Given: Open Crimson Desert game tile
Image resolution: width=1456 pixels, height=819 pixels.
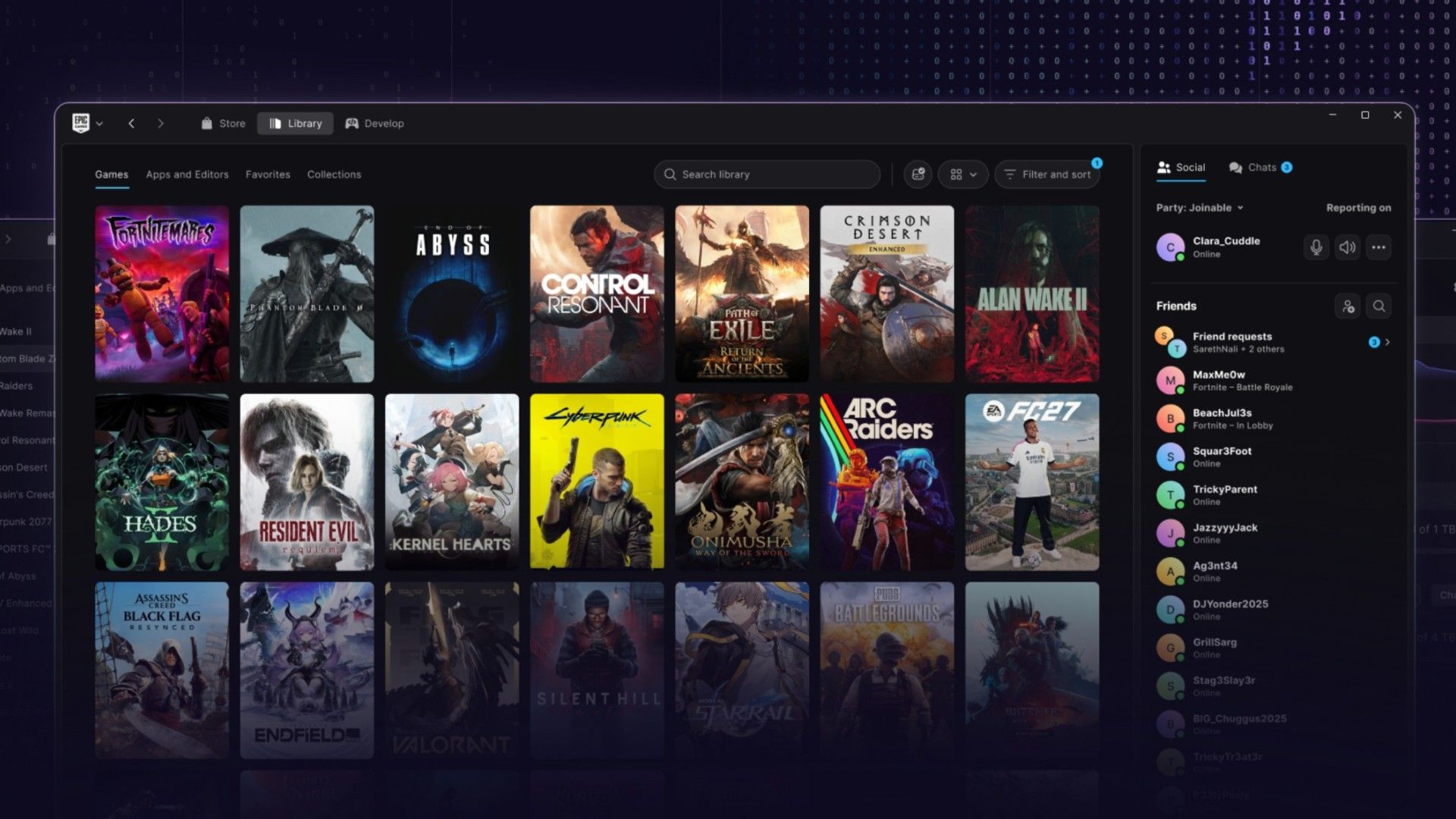Looking at the screenshot, I should coord(887,293).
